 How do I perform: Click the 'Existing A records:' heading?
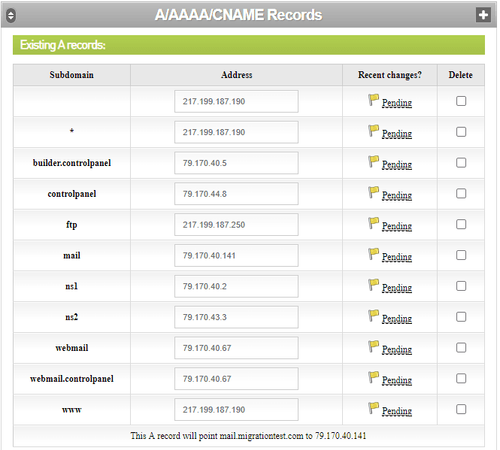pyautogui.click(x=63, y=45)
